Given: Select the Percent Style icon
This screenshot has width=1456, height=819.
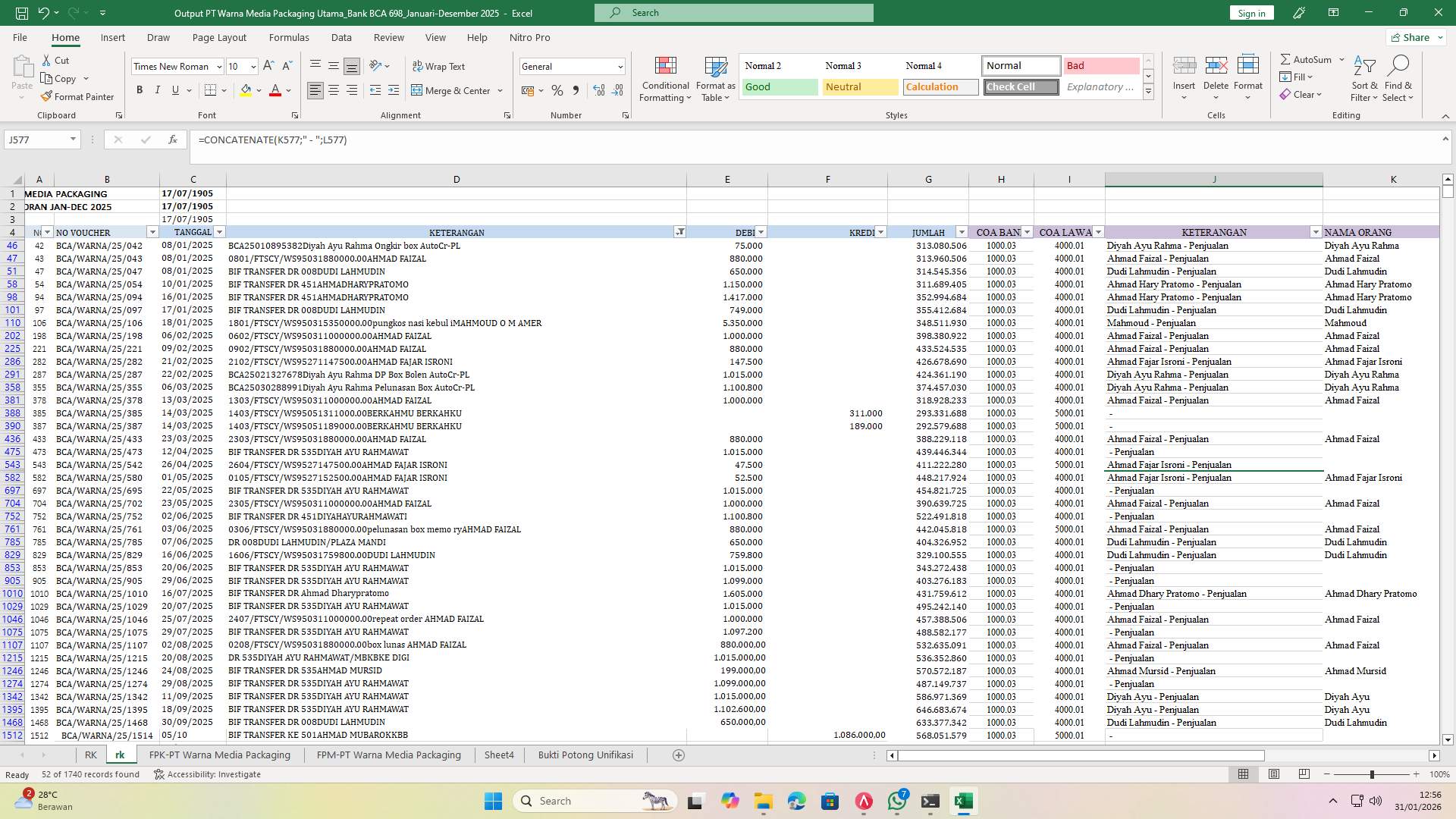Looking at the screenshot, I should [x=557, y=89].
